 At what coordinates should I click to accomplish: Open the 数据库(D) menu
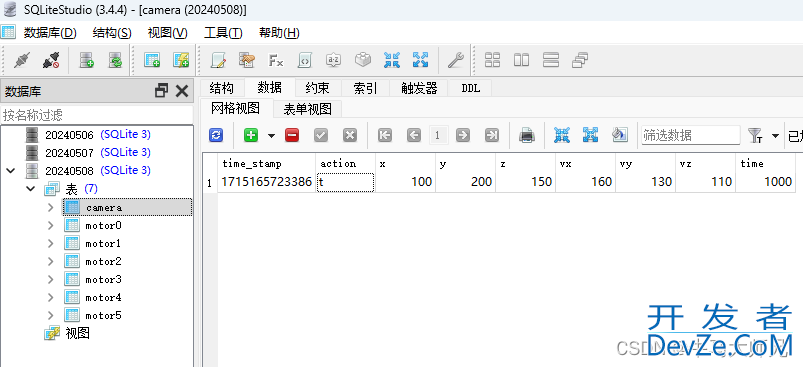[50, 33]
